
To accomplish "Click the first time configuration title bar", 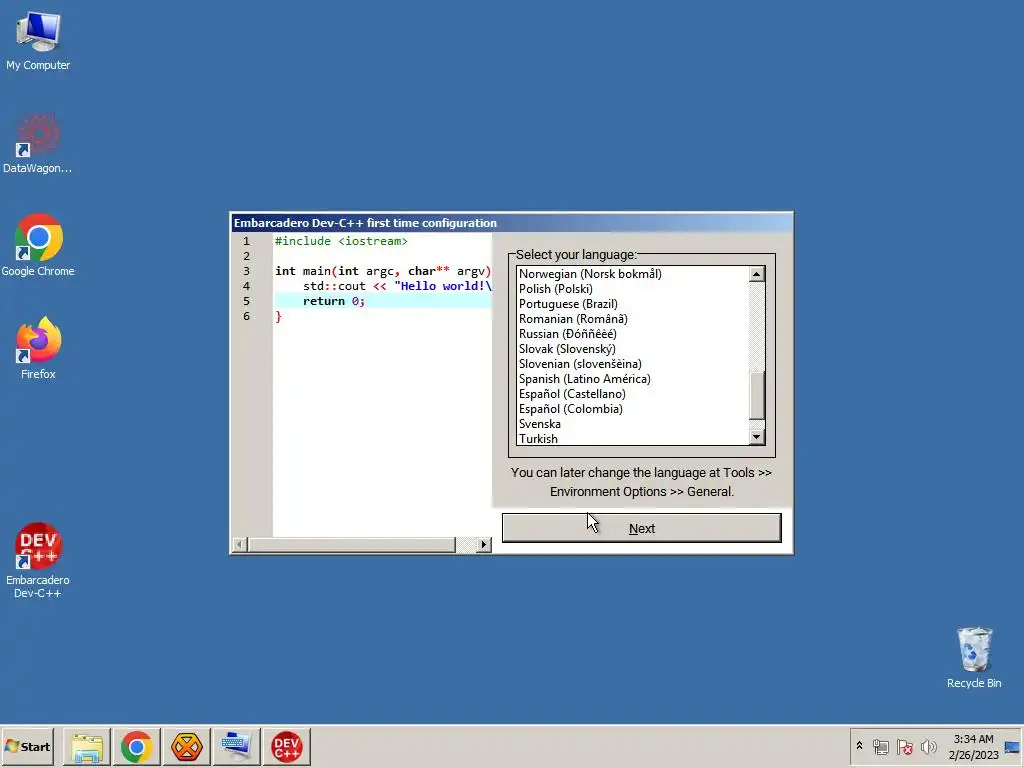I will pos(512,223).
